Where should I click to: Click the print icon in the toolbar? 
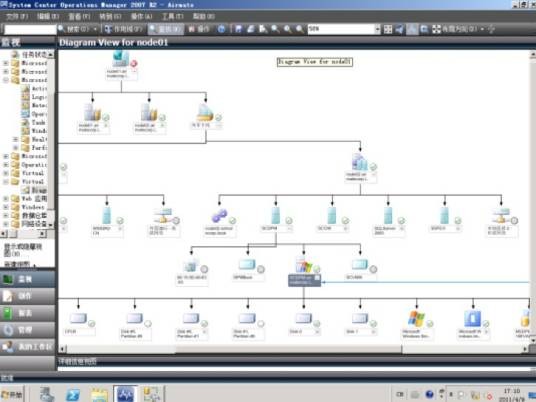pos(251,29)
